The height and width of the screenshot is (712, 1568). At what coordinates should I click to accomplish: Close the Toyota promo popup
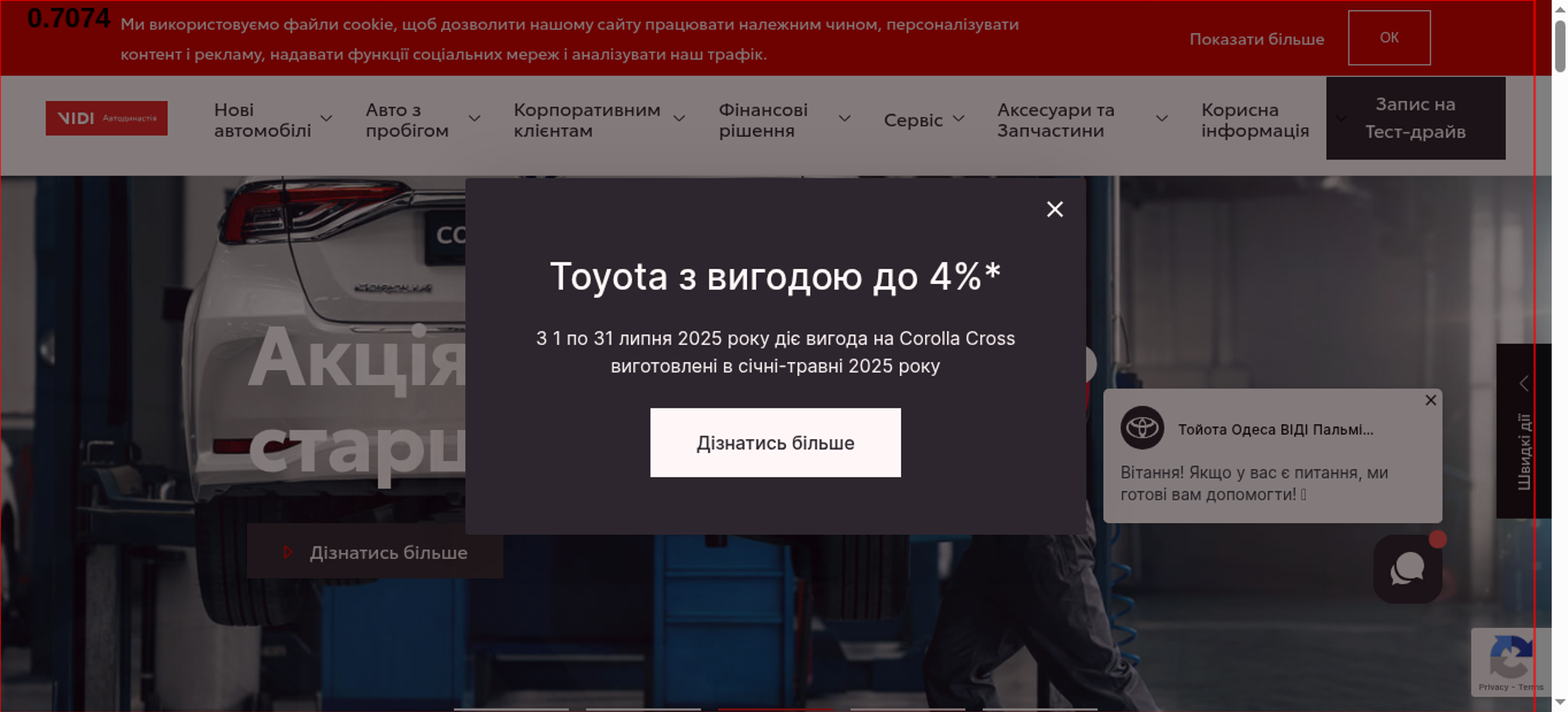1054,209
